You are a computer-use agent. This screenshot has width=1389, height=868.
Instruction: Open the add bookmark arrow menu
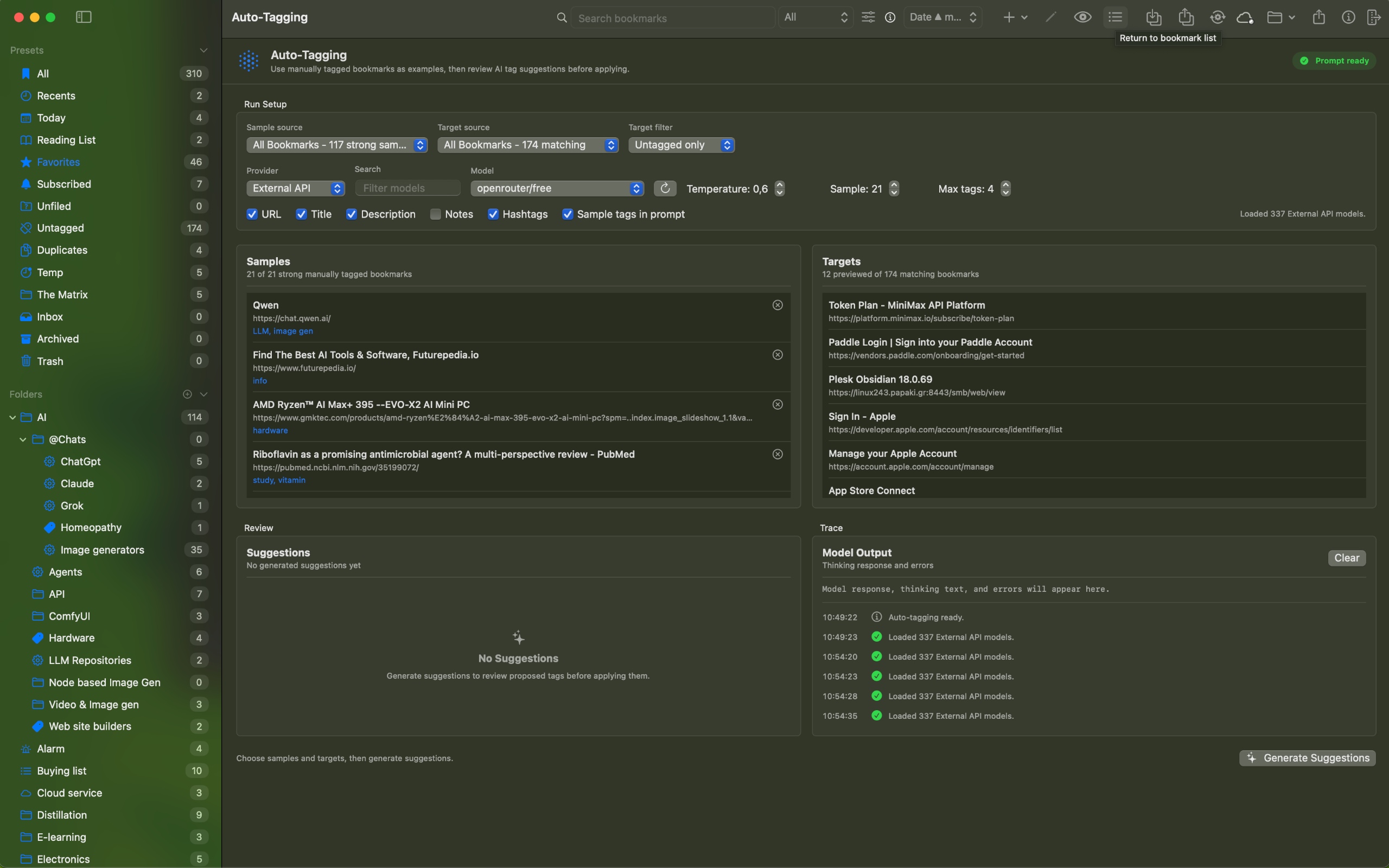click(1024, 17)
